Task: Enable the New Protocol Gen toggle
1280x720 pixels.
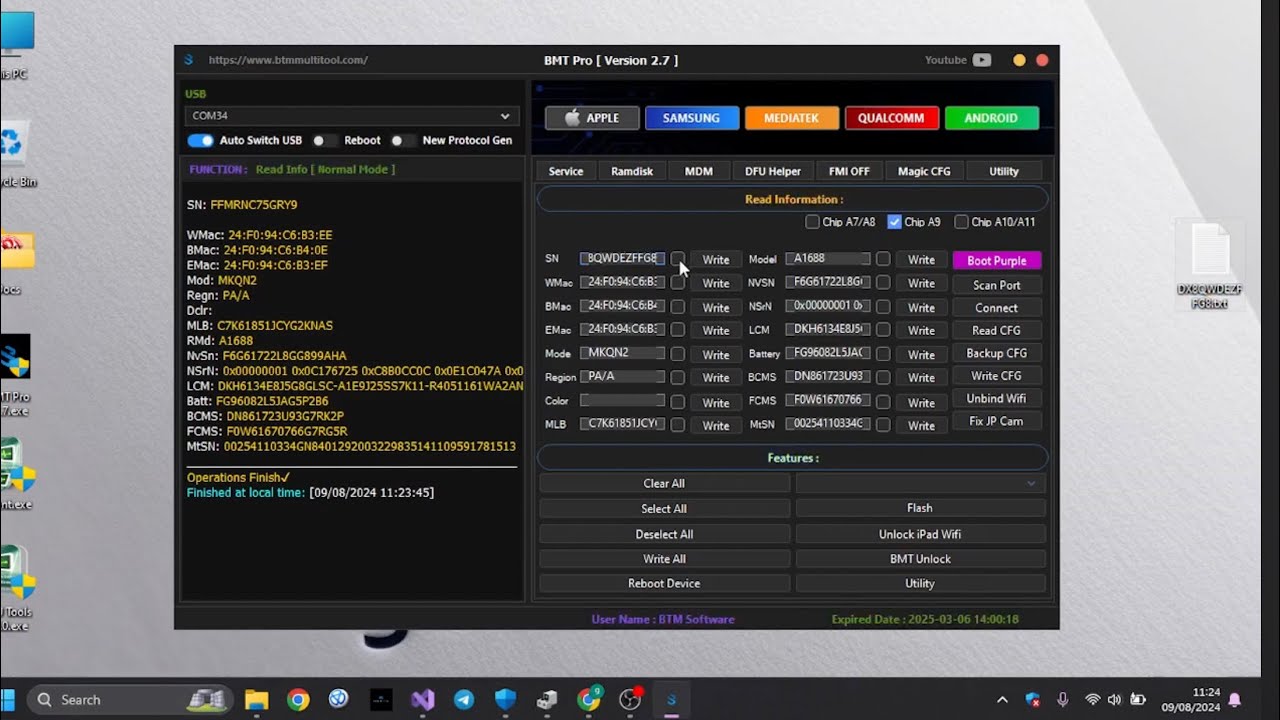Action: (401, 141)
